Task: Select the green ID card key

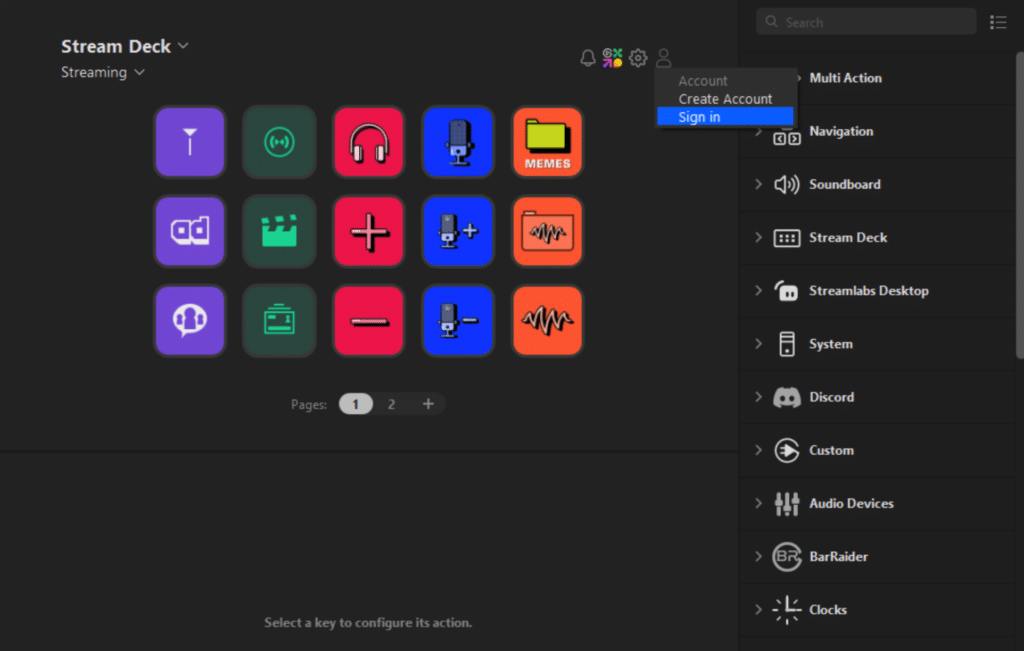Action: click(x=280, y=320)
